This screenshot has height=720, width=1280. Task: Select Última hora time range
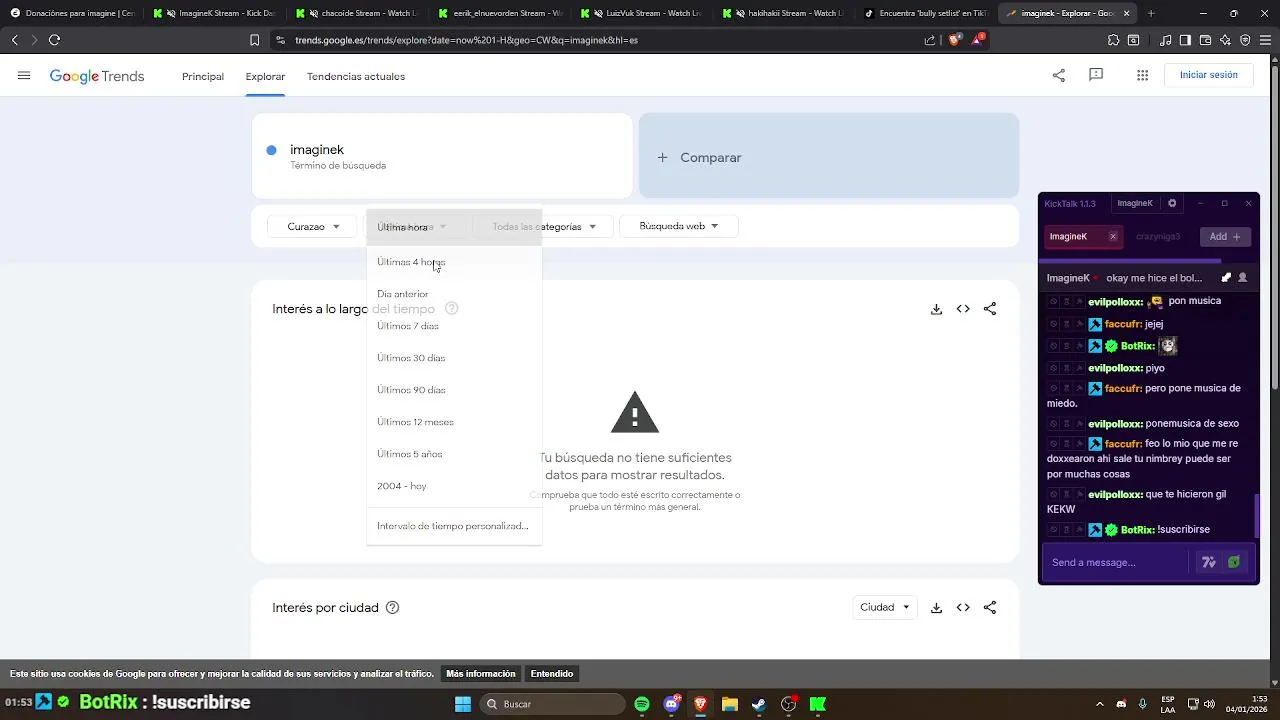click(454, 227)
